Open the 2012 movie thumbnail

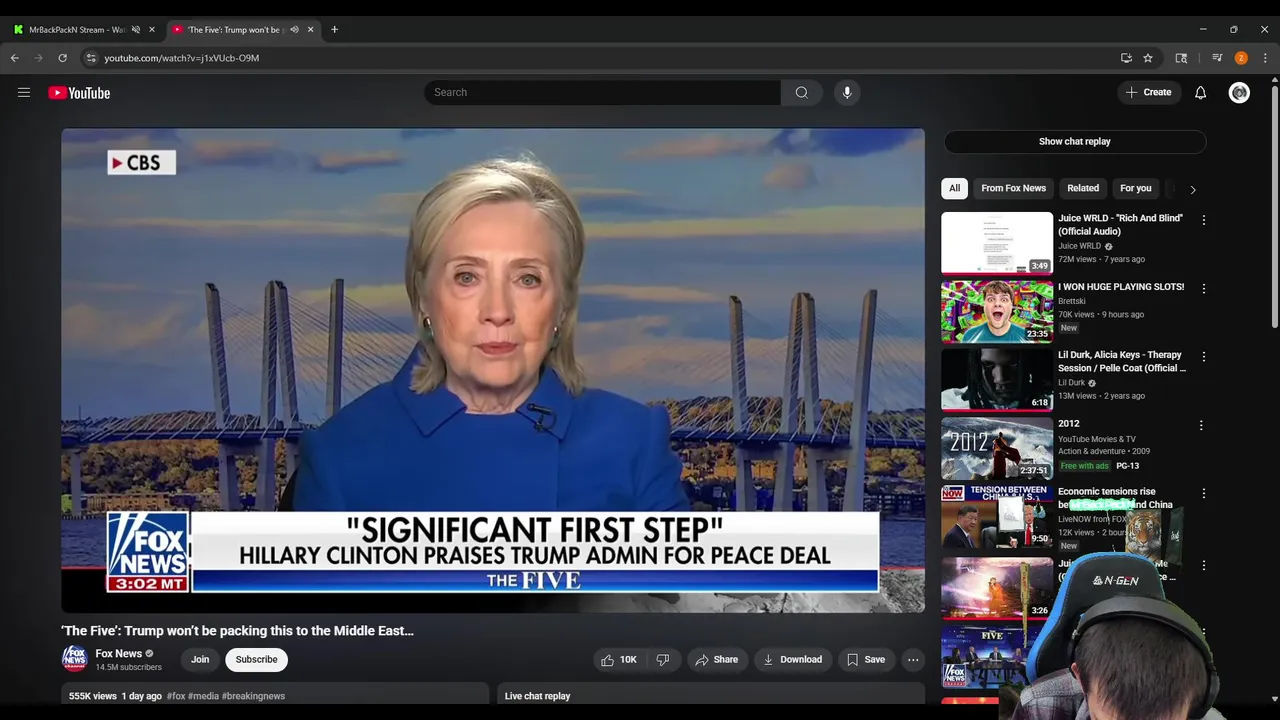click(997, 448)
